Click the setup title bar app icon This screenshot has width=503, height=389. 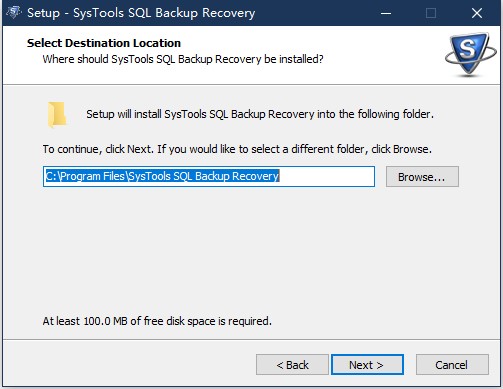pyautogui.click(x=14, y=13)
